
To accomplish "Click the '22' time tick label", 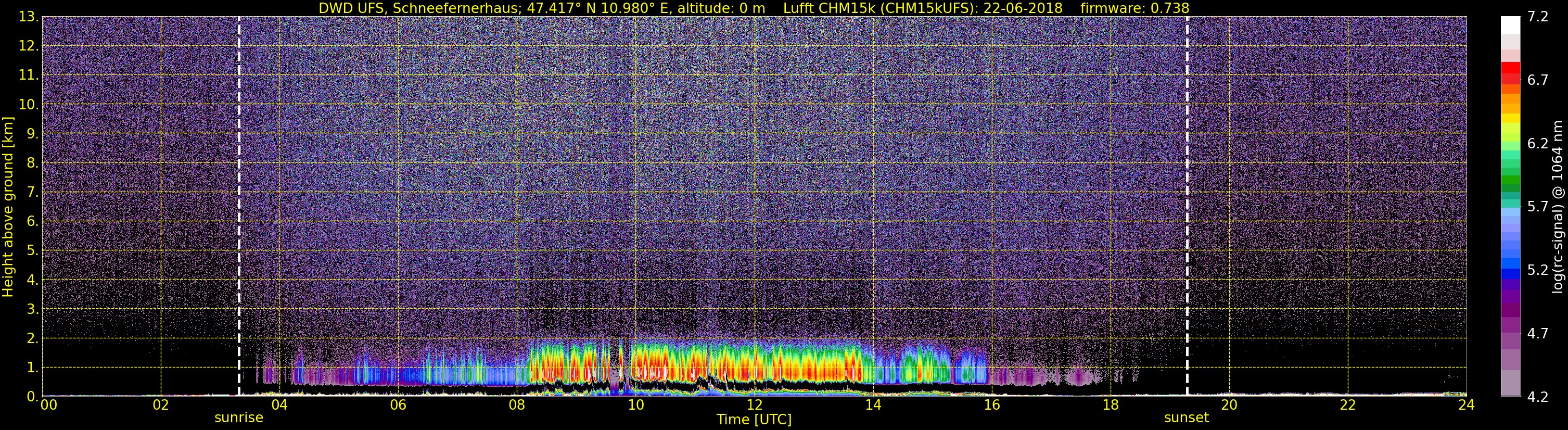I will click(1348, 405).
